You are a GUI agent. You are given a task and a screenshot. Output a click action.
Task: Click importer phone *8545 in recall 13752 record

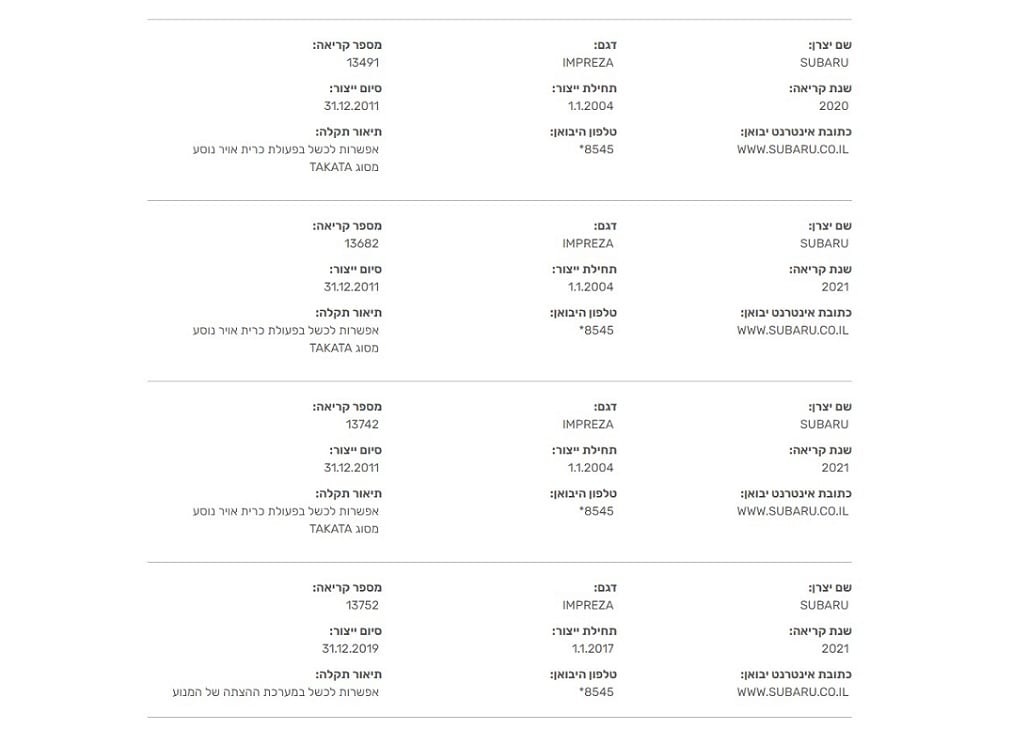596,692
